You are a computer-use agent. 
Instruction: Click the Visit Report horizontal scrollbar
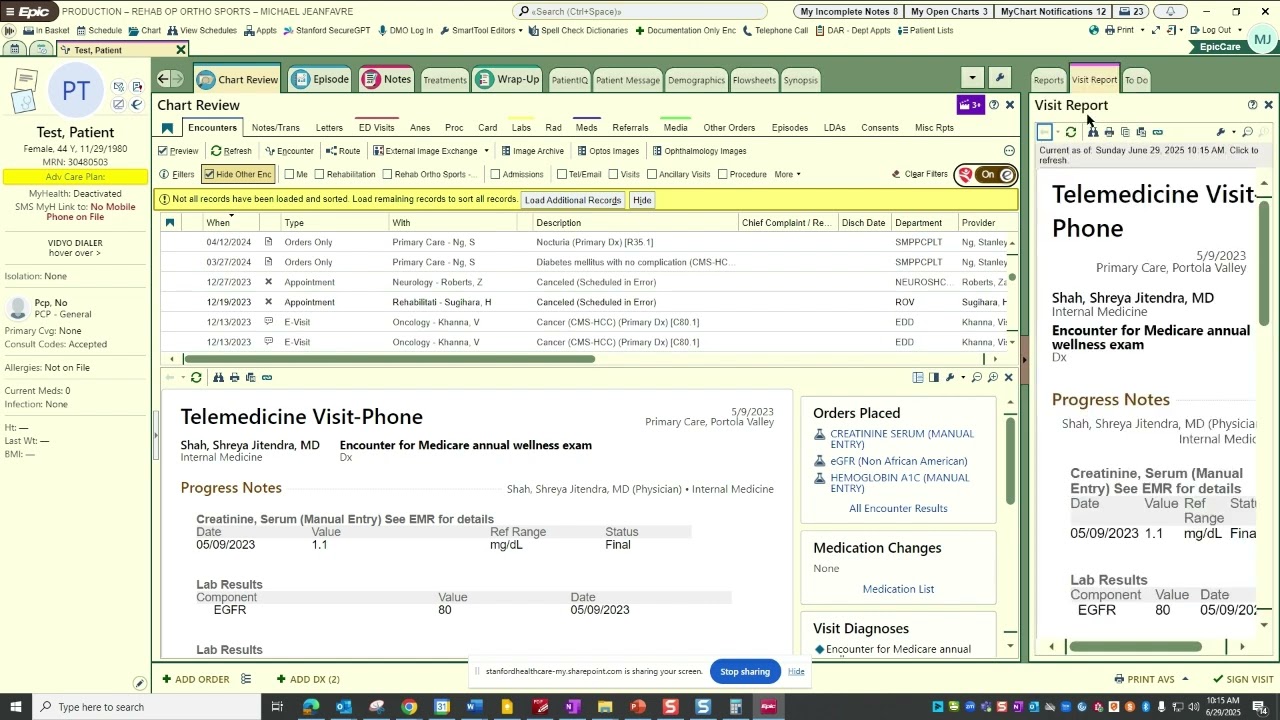pyautogui.click(x=1135, y=647)
